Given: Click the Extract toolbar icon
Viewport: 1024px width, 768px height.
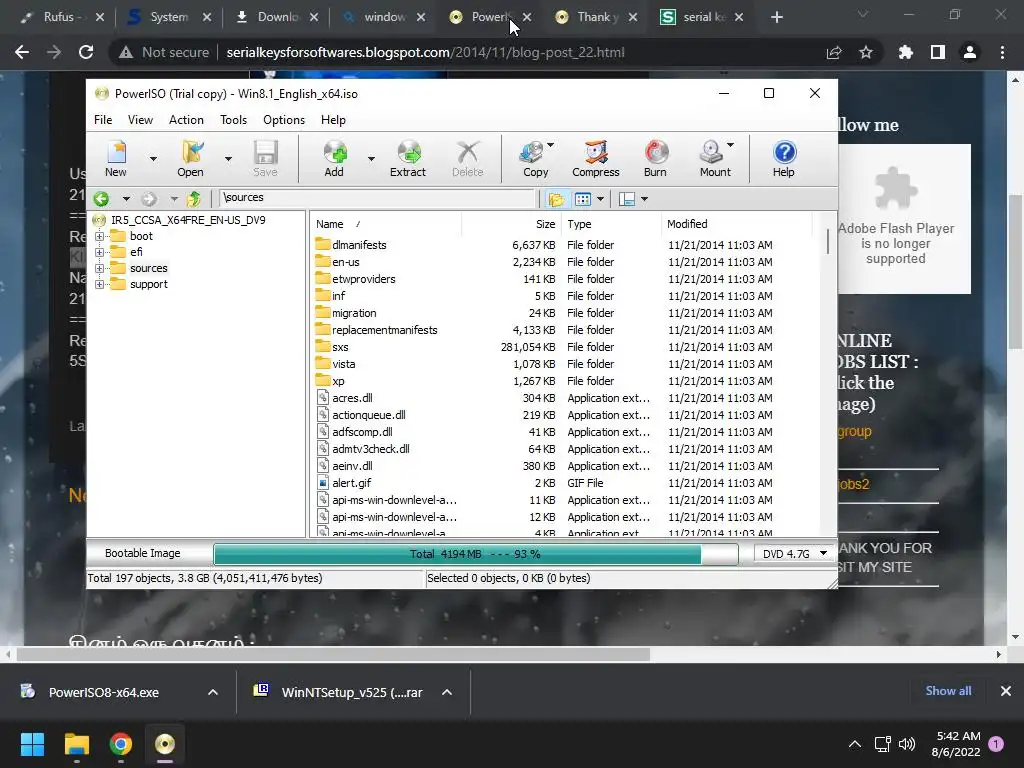Looking at the screenshot, I should coord(408,158).
